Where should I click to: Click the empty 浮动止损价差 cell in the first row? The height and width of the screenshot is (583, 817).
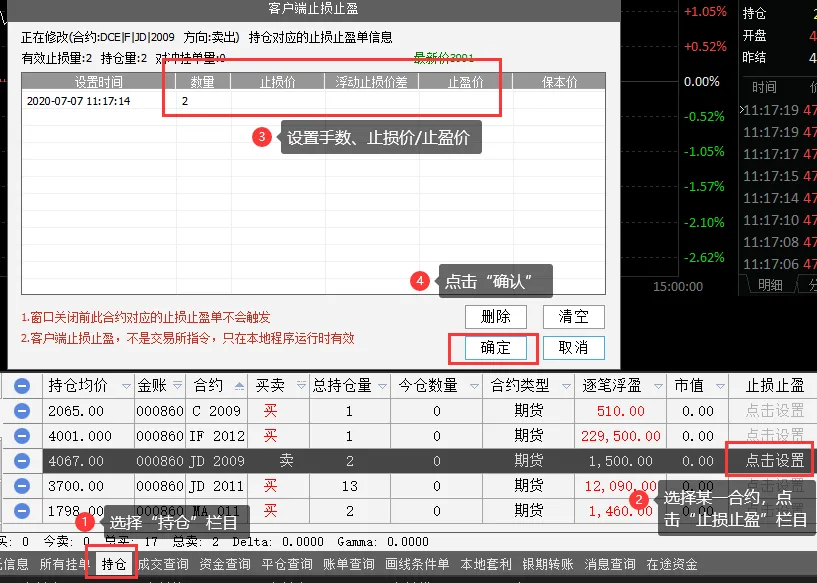click(x=372, y=101)
